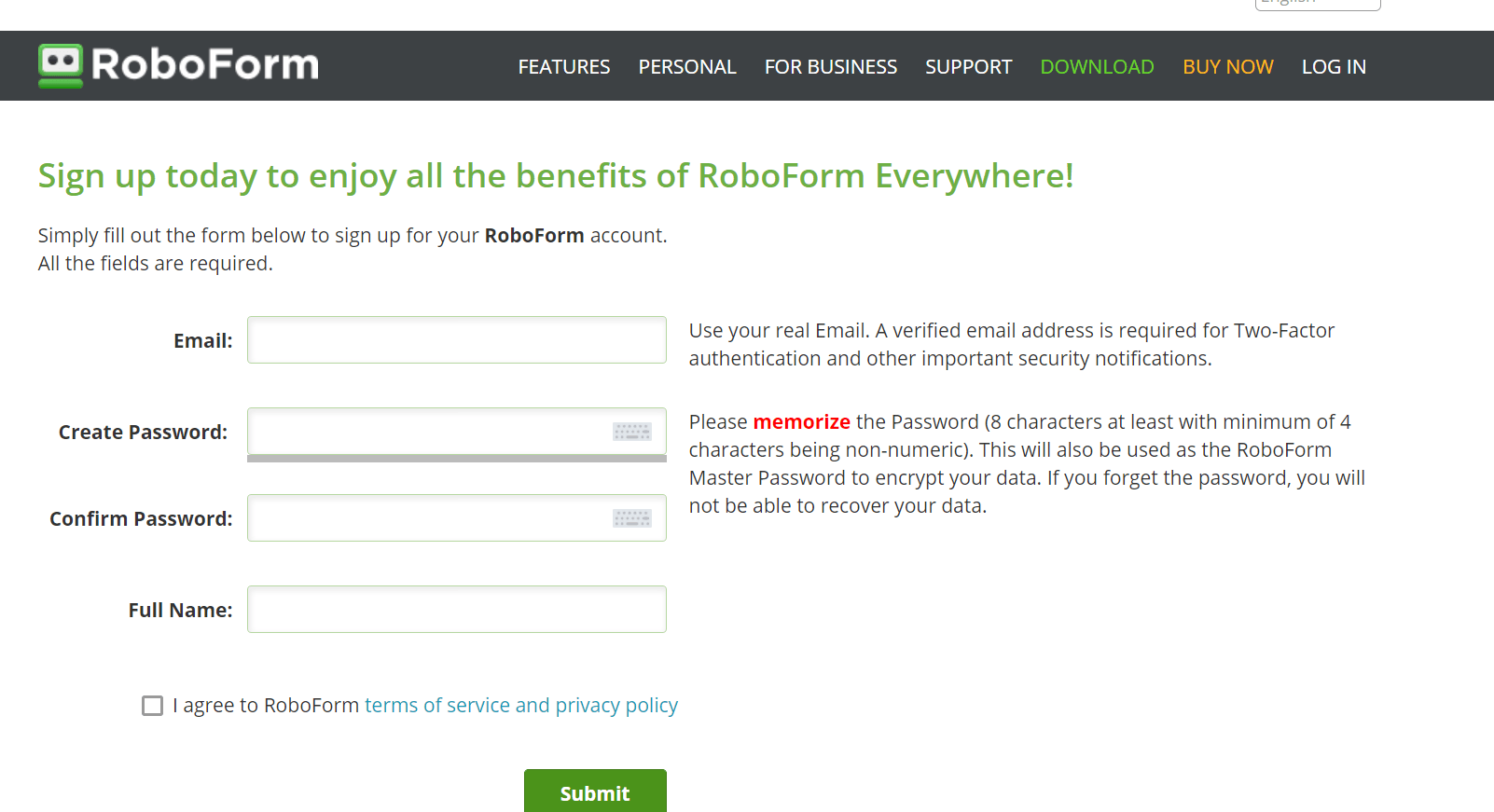Click the Create Password input field
The width and height of the screenshot is (1494, 812).
[x=420, y=432]
